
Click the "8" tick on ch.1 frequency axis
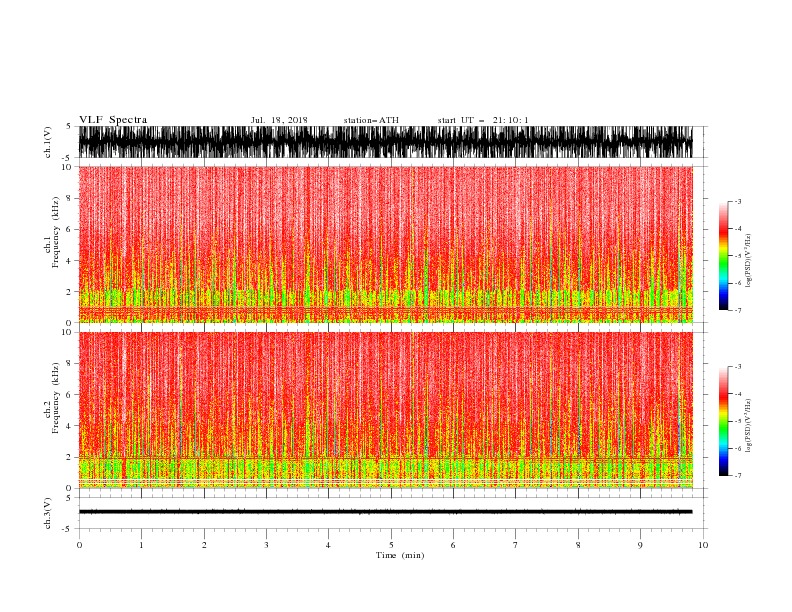(x=69, y=198)
